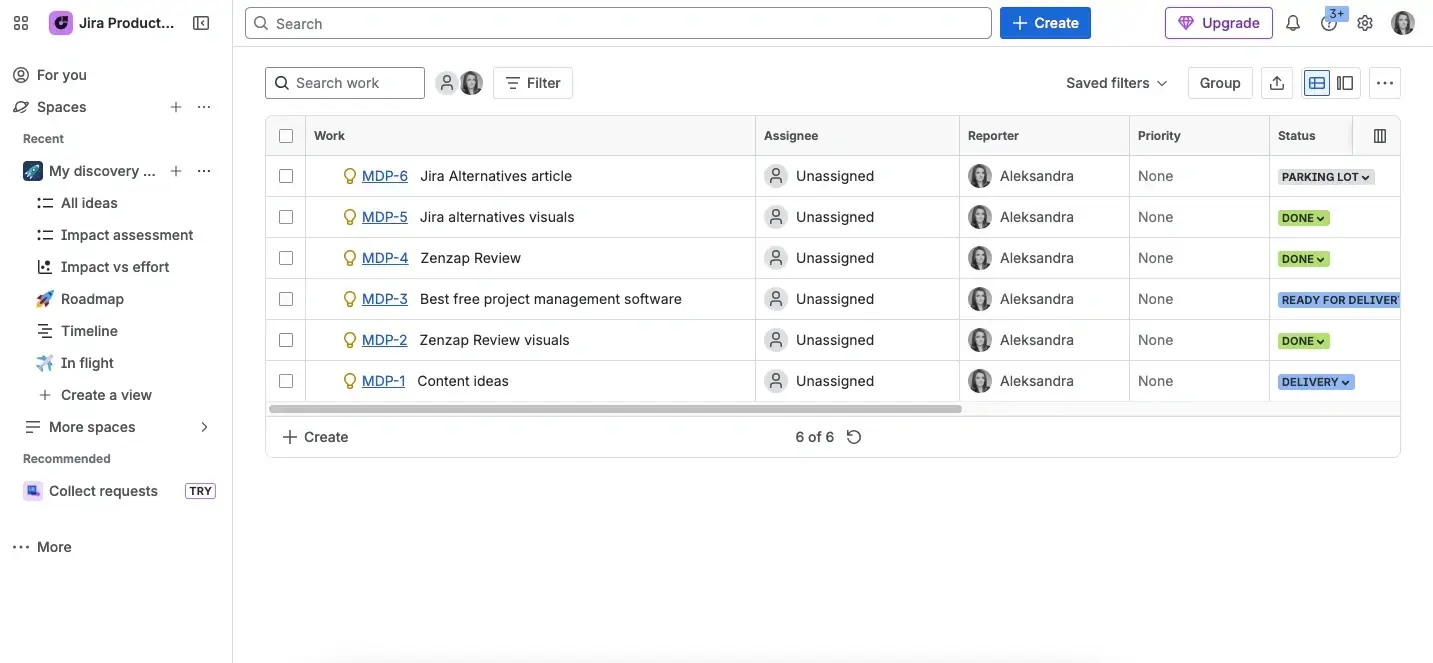This screenshot has width=1433, height=663.
Task: Open READY FOR DELIVERY status for MDP-3
Action: coord(1339,300)
